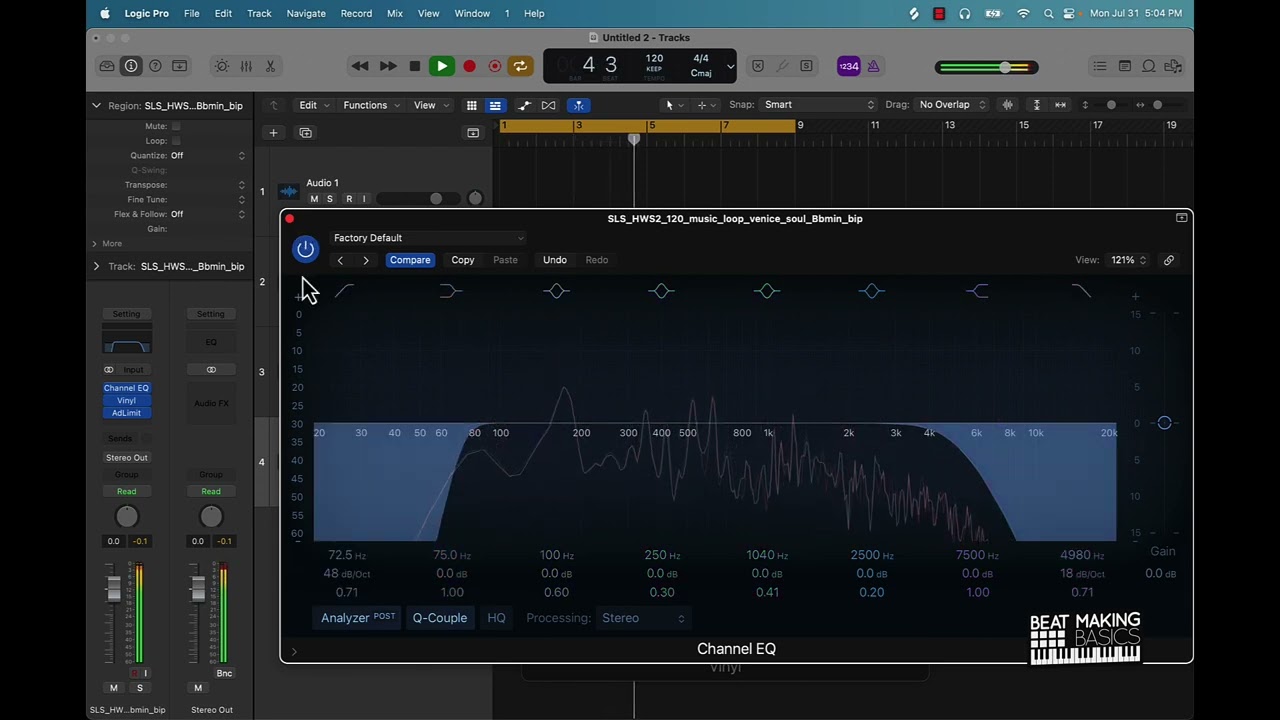Toggle the blue Catch Playhead icon
Viewport: 1280px width, 720px height.
578,105
